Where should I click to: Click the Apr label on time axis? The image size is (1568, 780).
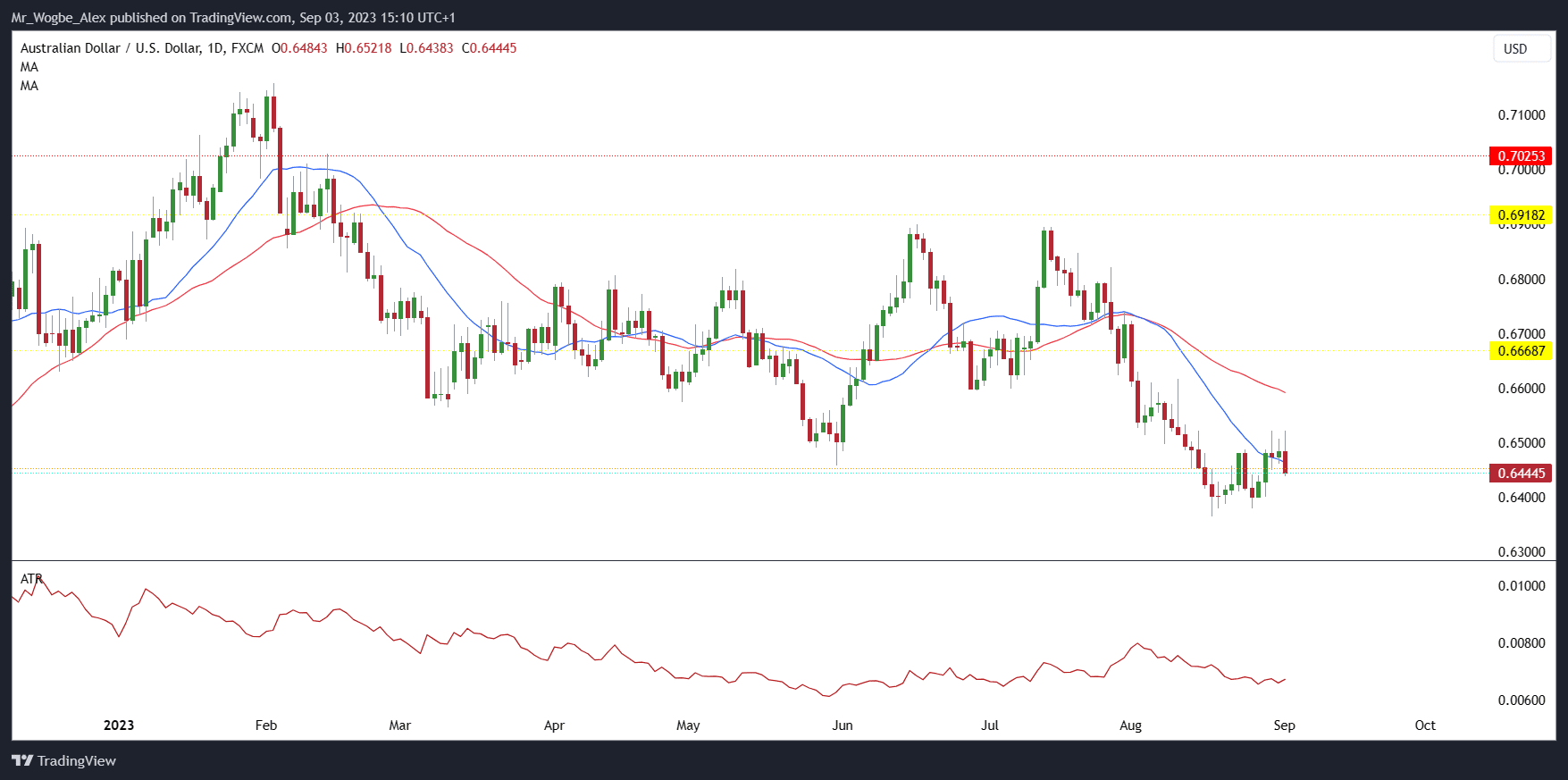(554, 725)
